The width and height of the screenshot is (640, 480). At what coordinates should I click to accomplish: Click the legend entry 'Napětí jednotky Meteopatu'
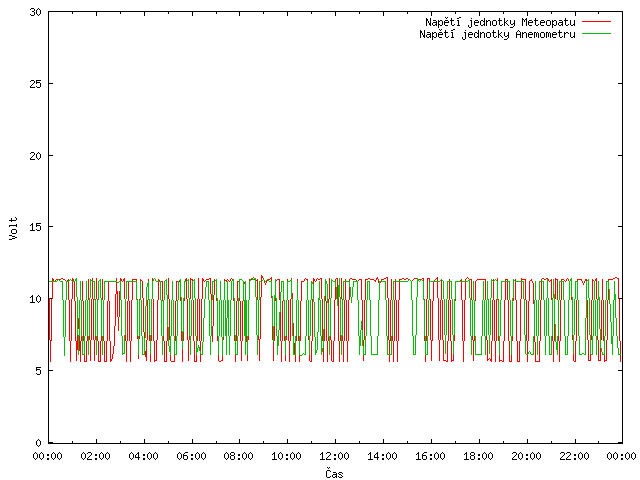point(500,22)
